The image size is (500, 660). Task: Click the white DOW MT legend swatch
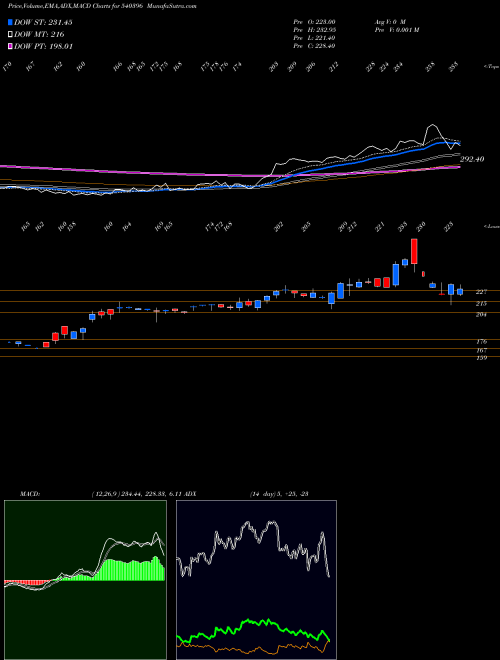pos(10,35)
